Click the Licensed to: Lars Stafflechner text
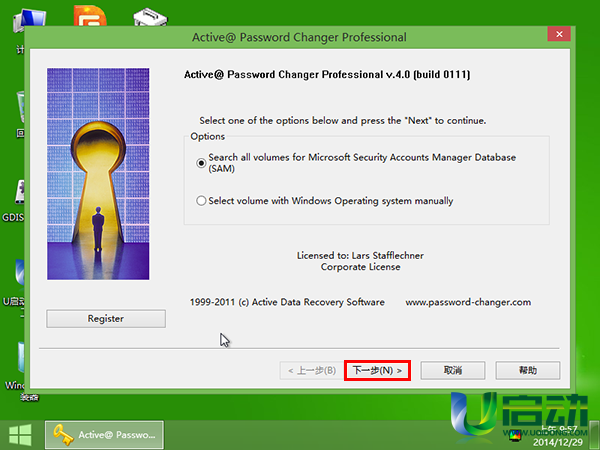This screenshot has height=450, width=600. (x=360, y=255)
